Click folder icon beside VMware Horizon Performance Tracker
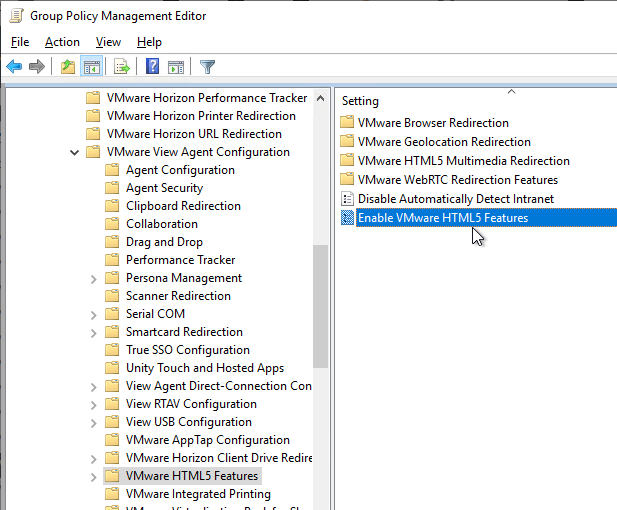Viewport: 617px width, 510px height. (x=93, y=97)
